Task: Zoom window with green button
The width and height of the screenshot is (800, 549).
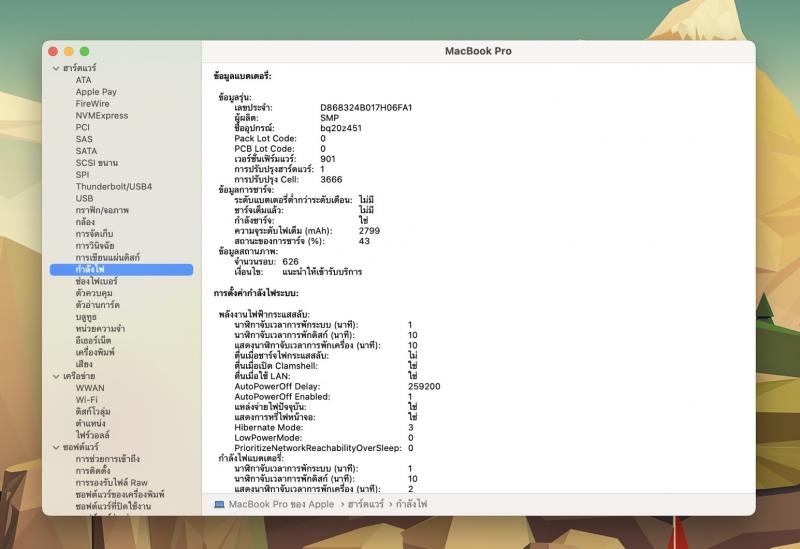Action: tap(85, 51)
